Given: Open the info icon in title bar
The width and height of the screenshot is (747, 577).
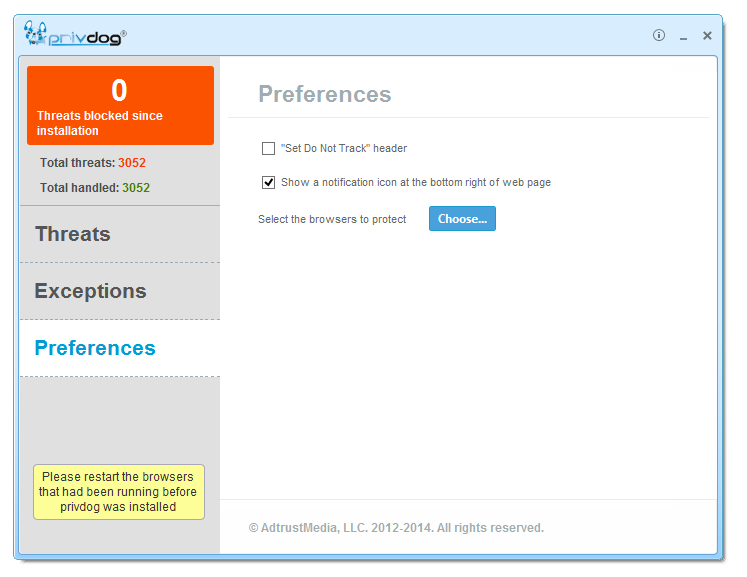Looking at the screenshot, I should pyautogui.click(x=659, y=35).
